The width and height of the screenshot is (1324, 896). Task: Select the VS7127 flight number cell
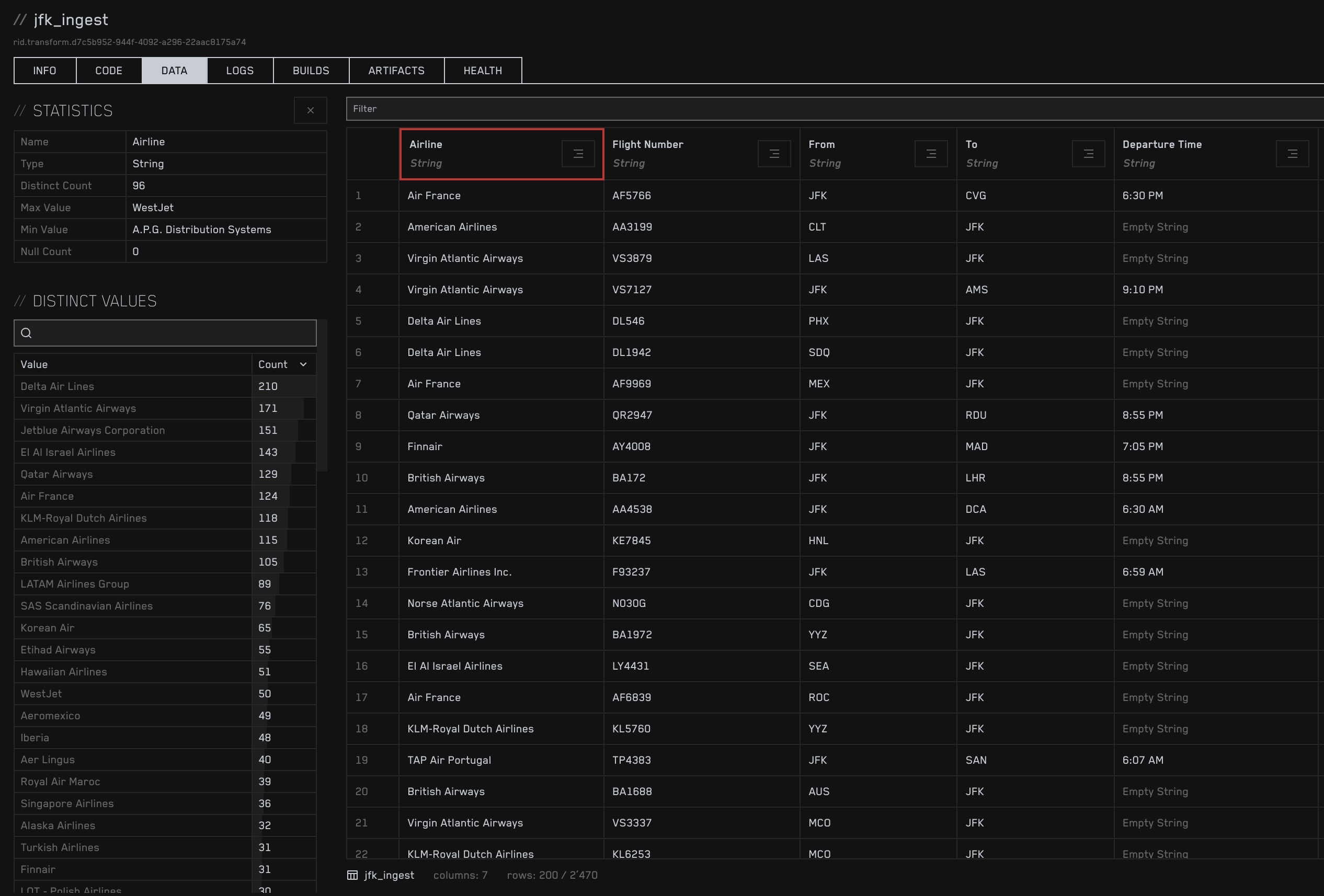click(701, 290)
